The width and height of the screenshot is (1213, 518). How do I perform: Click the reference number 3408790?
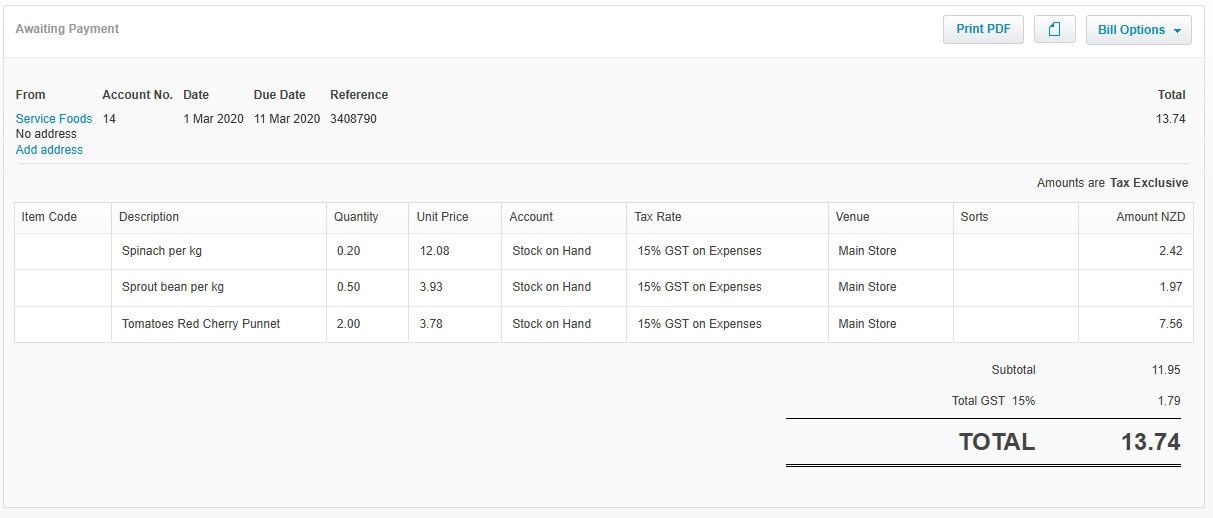tap(353, 119)
